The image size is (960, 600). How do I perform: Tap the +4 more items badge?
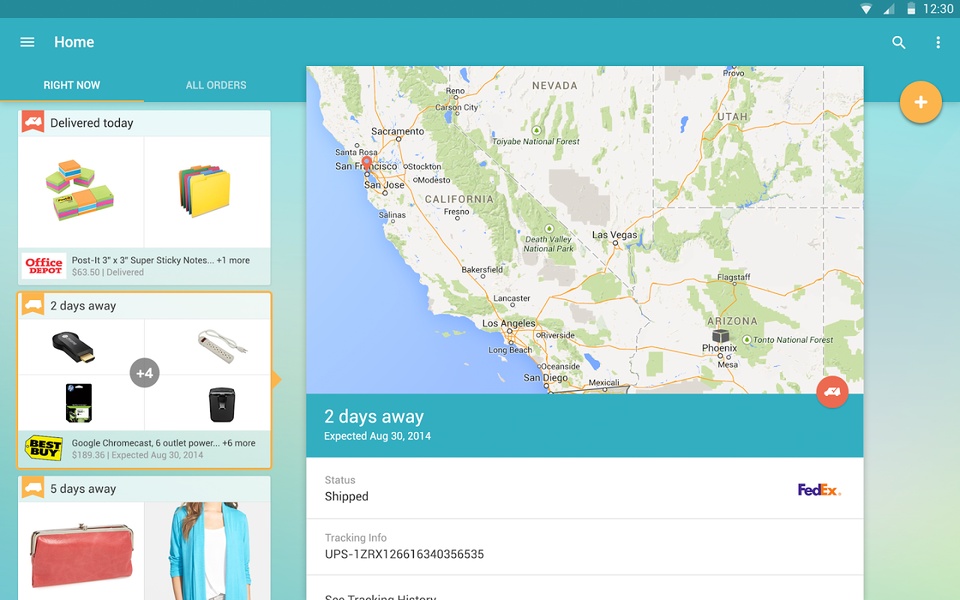(144, 373)
